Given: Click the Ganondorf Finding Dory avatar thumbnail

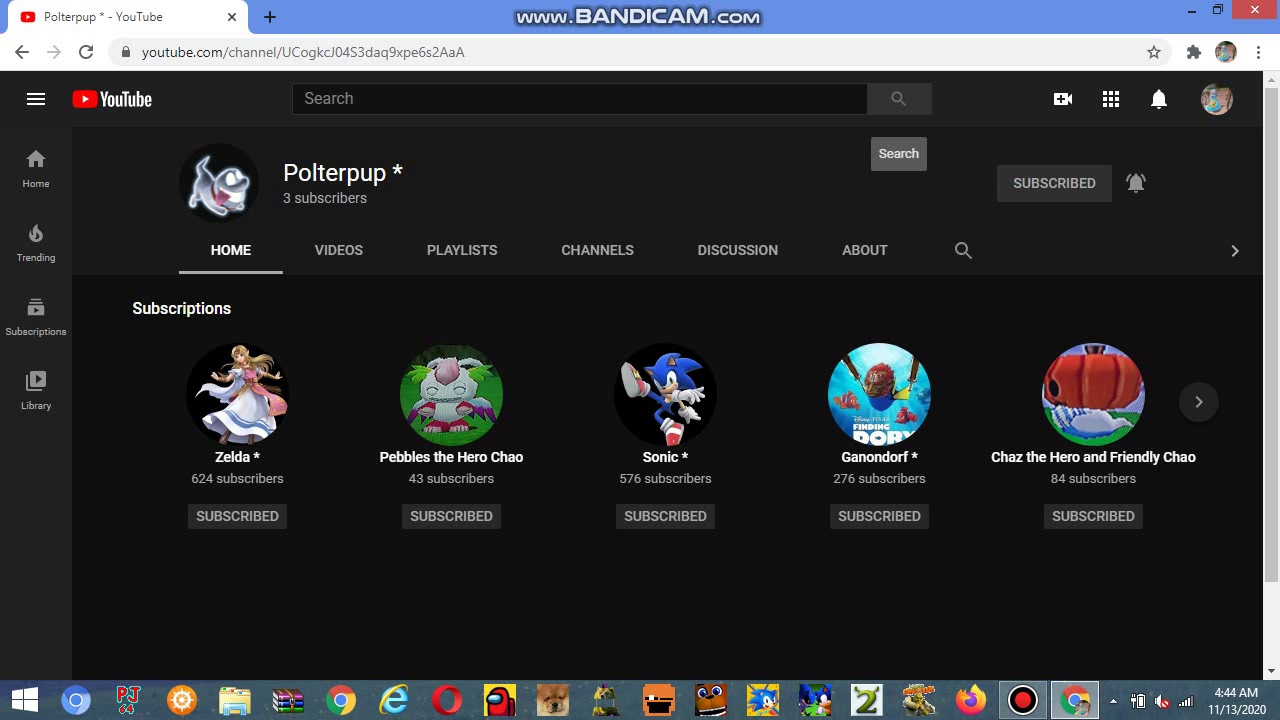Looking at the screenshot, I should [x=879, y=394].
